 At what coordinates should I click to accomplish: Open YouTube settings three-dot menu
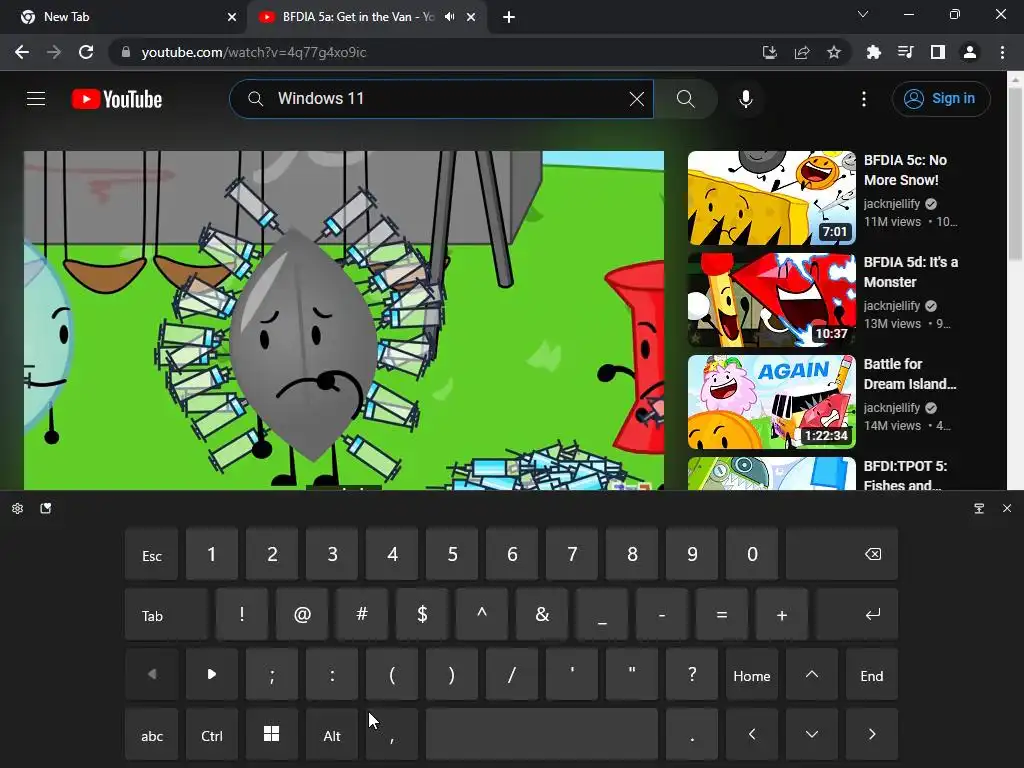864,99
